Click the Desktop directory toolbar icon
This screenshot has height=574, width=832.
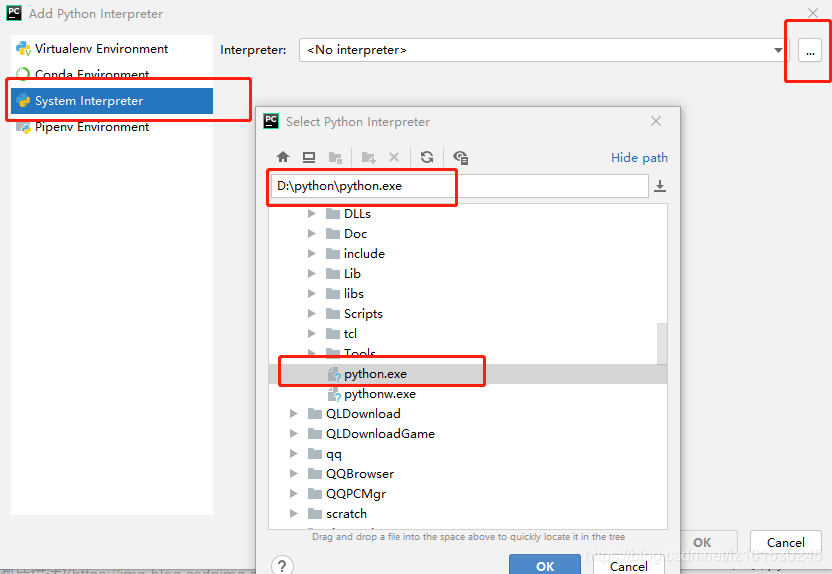309,157
